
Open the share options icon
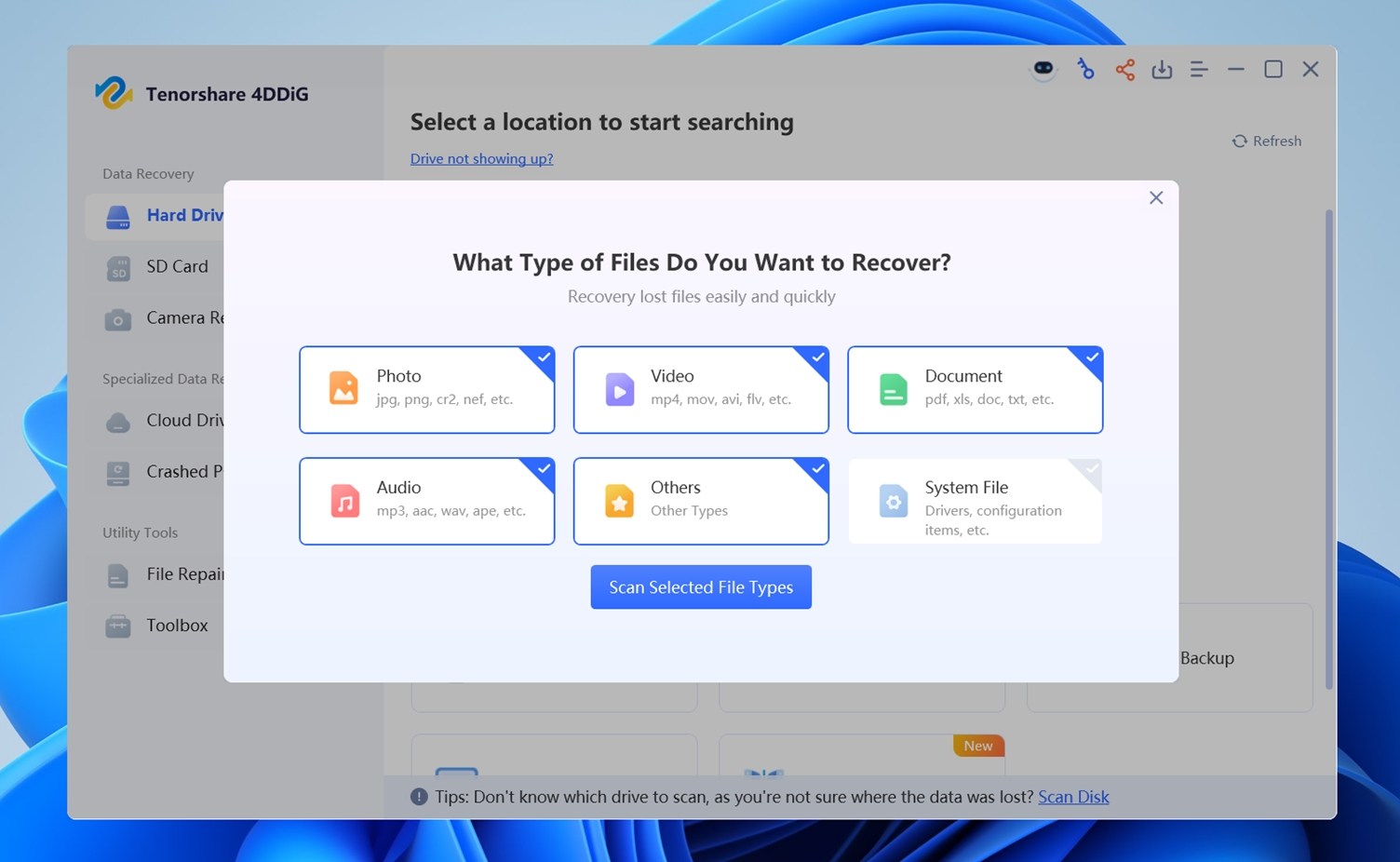click(1124, 69)
